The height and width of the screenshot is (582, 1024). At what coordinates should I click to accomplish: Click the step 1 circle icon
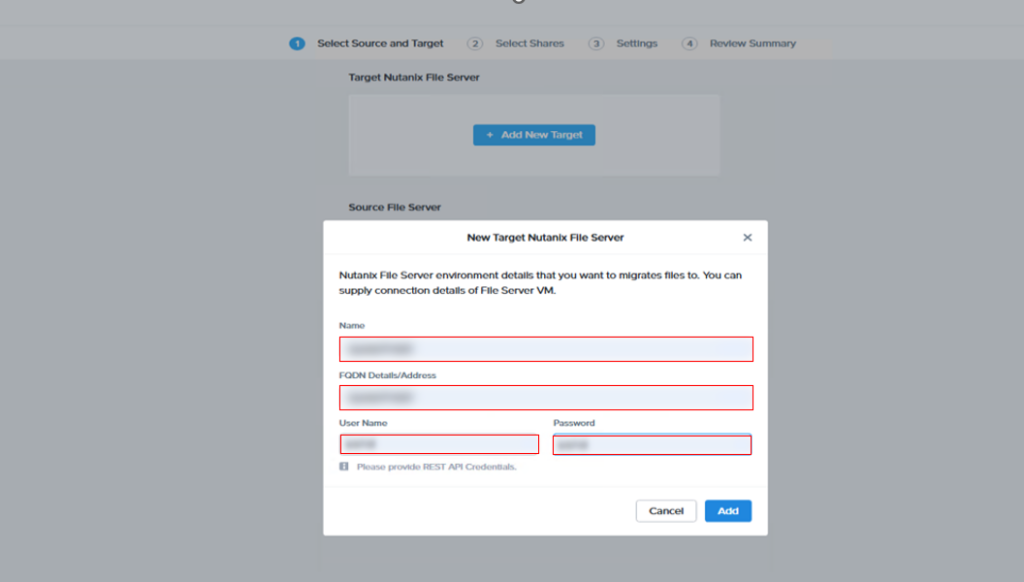click(x=297, y=44)
